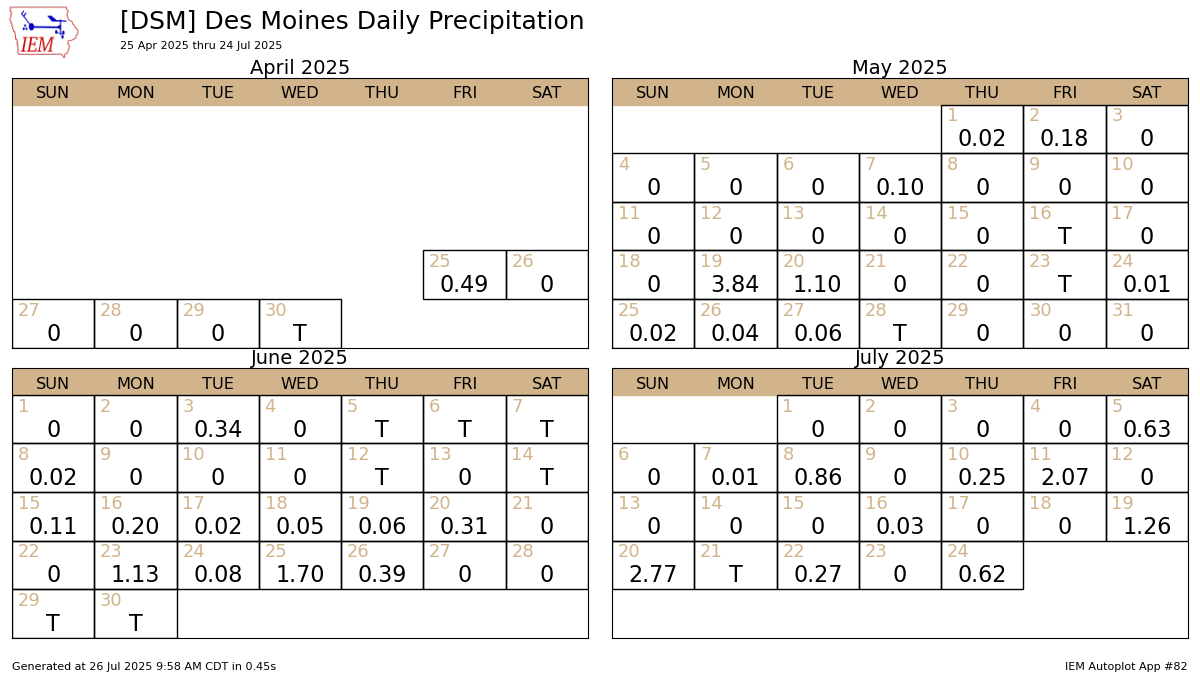Image resolution: width=1200 pixels, height=675 pixels.
Task: Select the May 19 cell showing 3.84
Action: pyautogui.click(x=735, y=275)
